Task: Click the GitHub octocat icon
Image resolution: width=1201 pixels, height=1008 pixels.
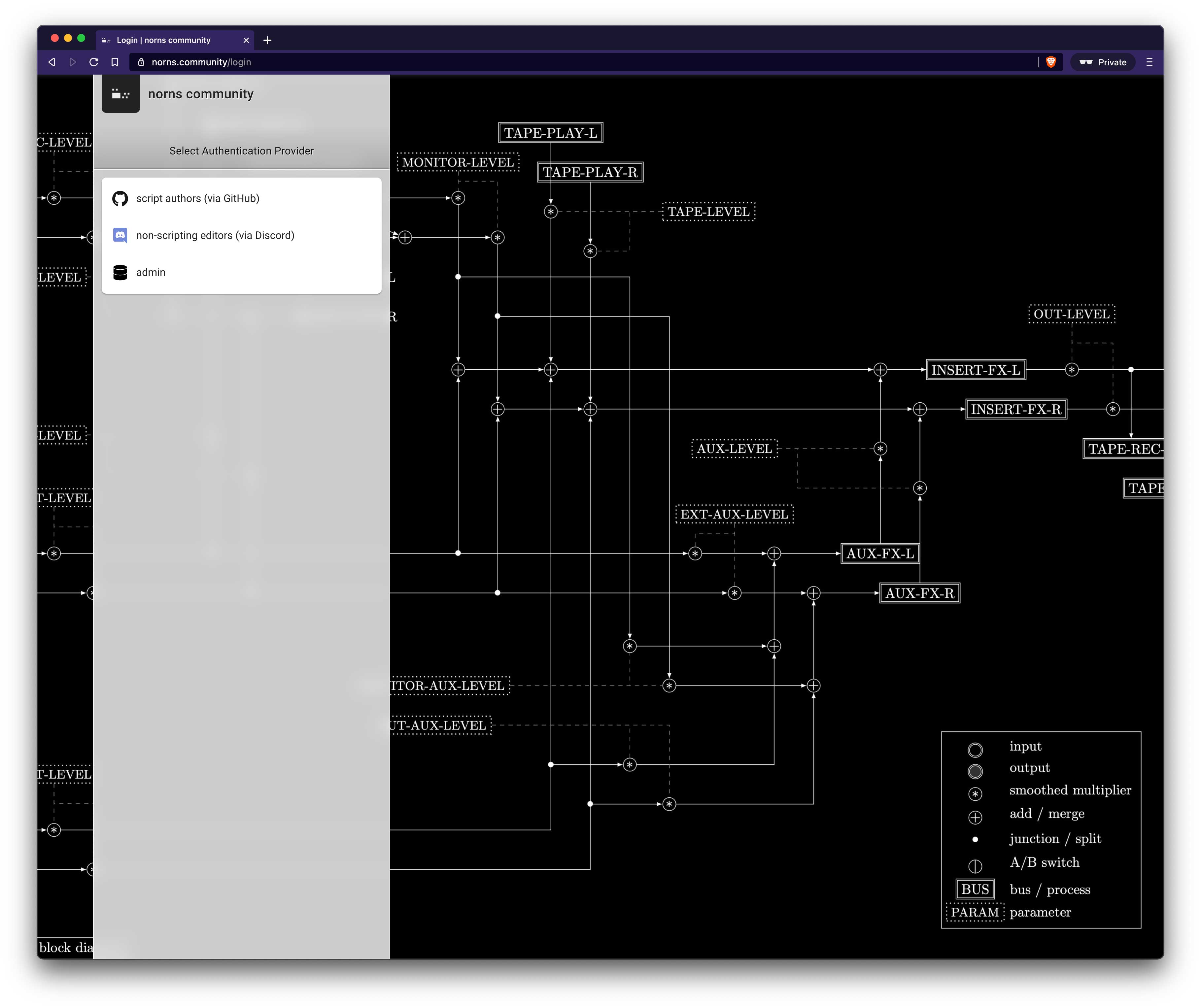Action: (x=120, y=198)
